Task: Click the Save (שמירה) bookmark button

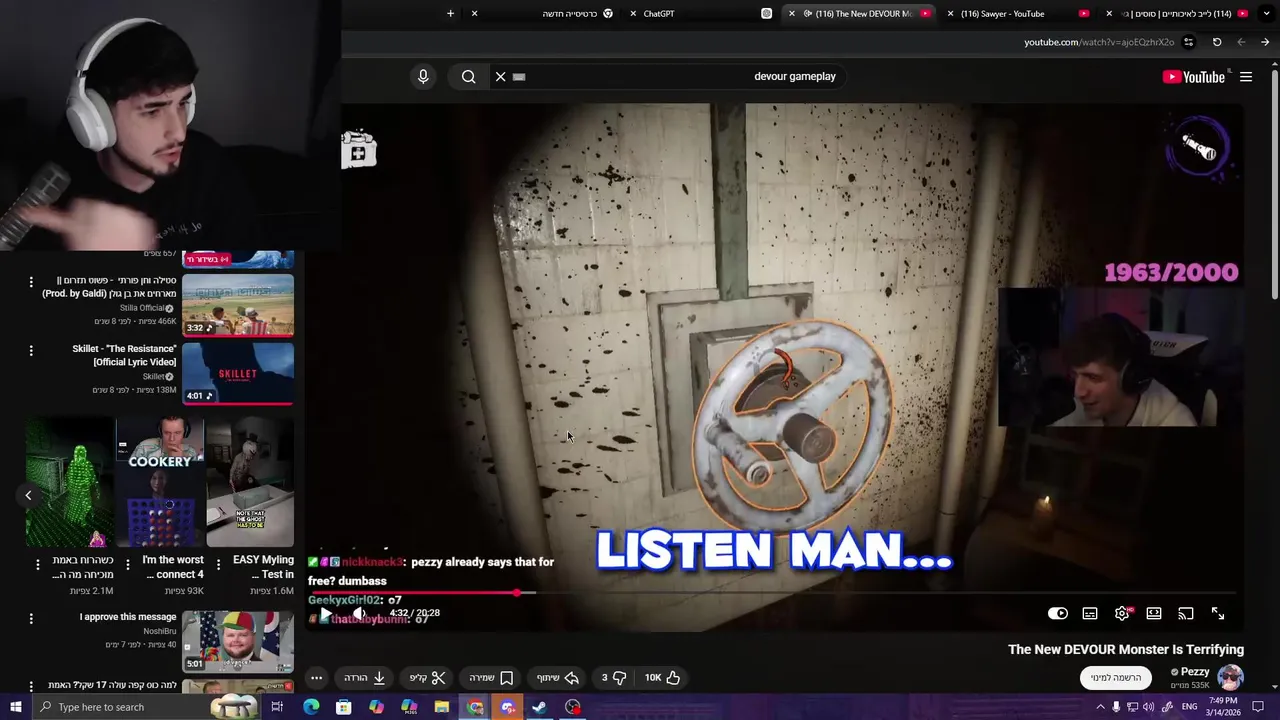Action: [492, 677]
